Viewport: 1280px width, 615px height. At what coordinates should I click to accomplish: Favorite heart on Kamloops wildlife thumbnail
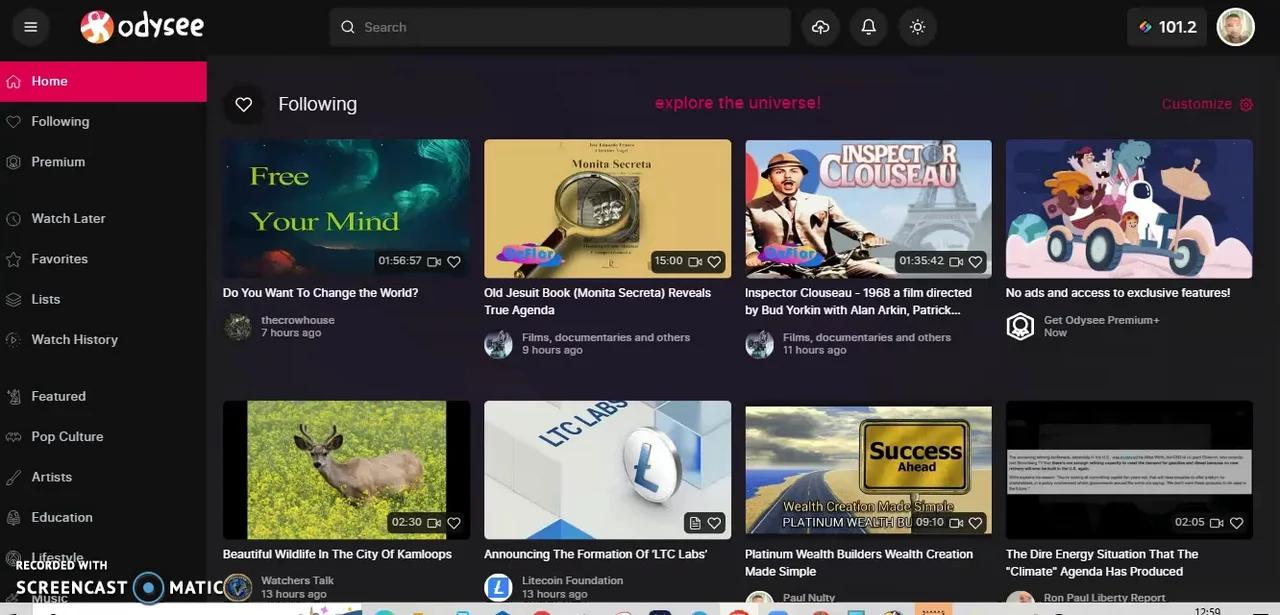(x=454, y=522)
